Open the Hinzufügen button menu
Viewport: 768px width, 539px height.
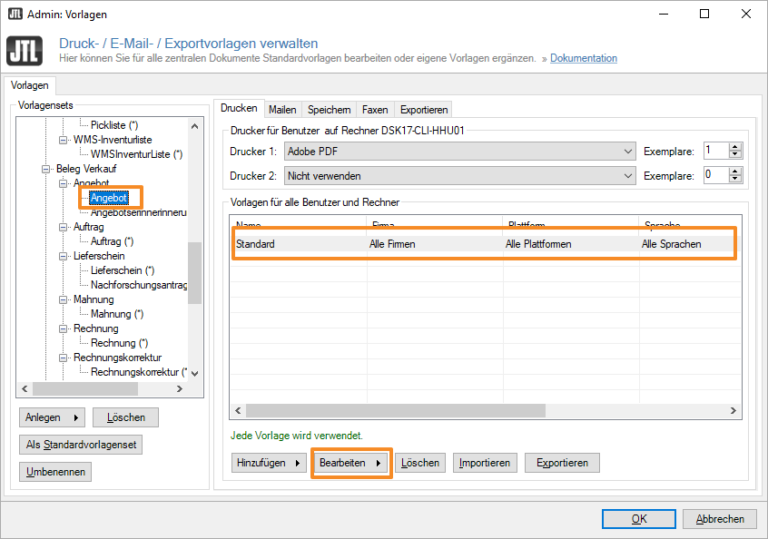[x=270, y=463]
